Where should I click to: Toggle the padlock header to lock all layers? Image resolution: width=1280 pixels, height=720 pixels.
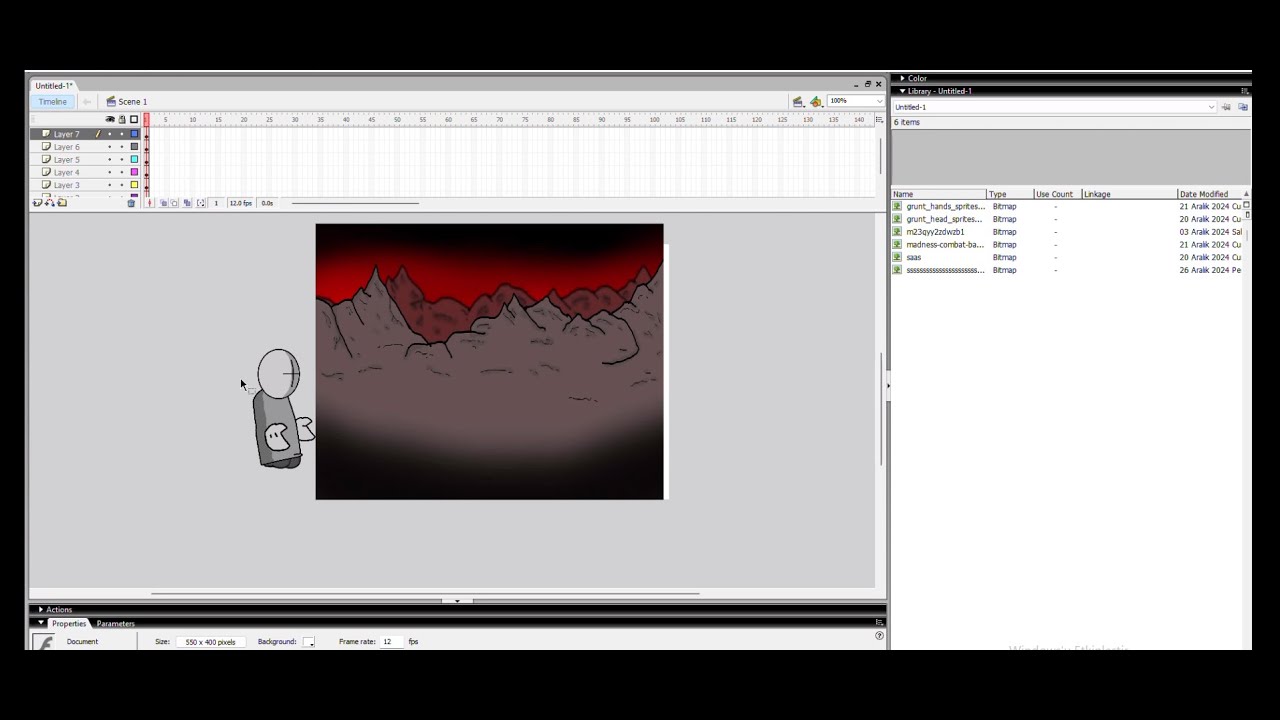122,120
